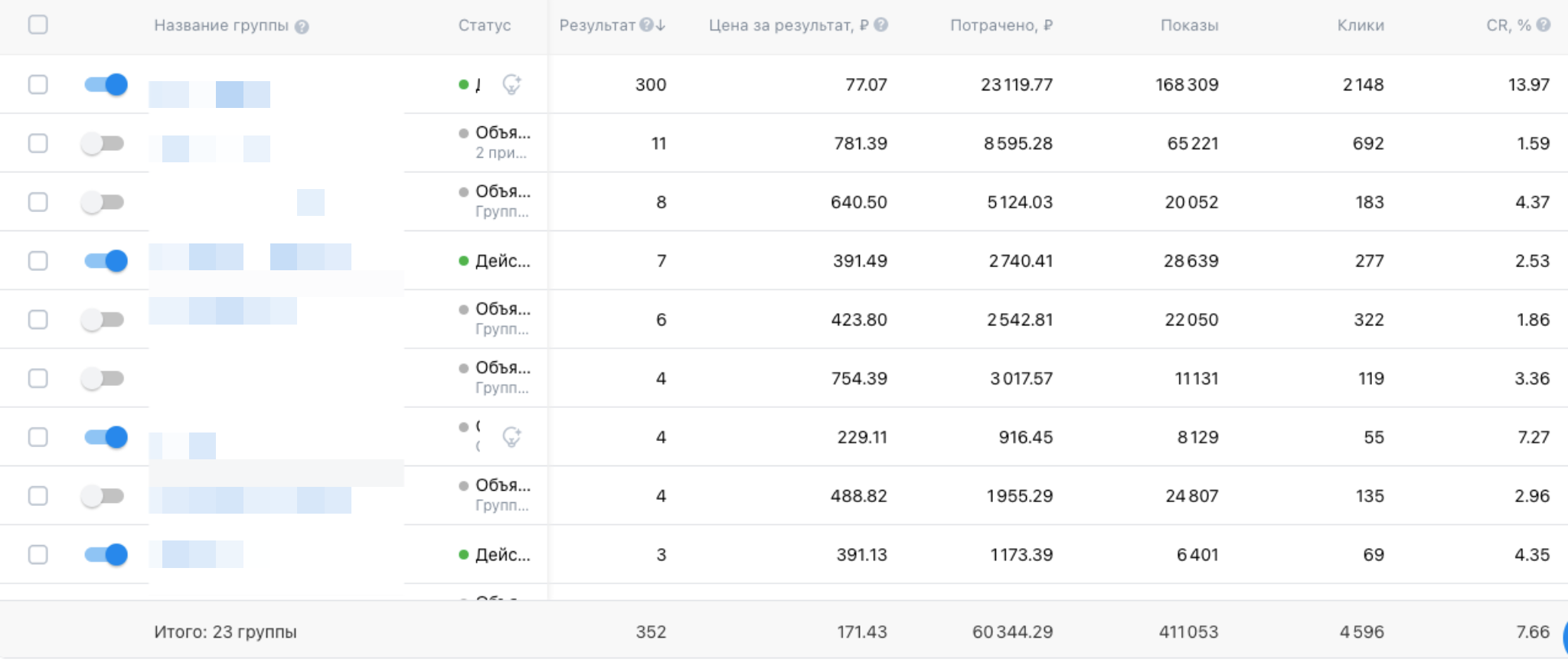Click the Показы column header
The image size is (1568, 666).
point(1189,25)
